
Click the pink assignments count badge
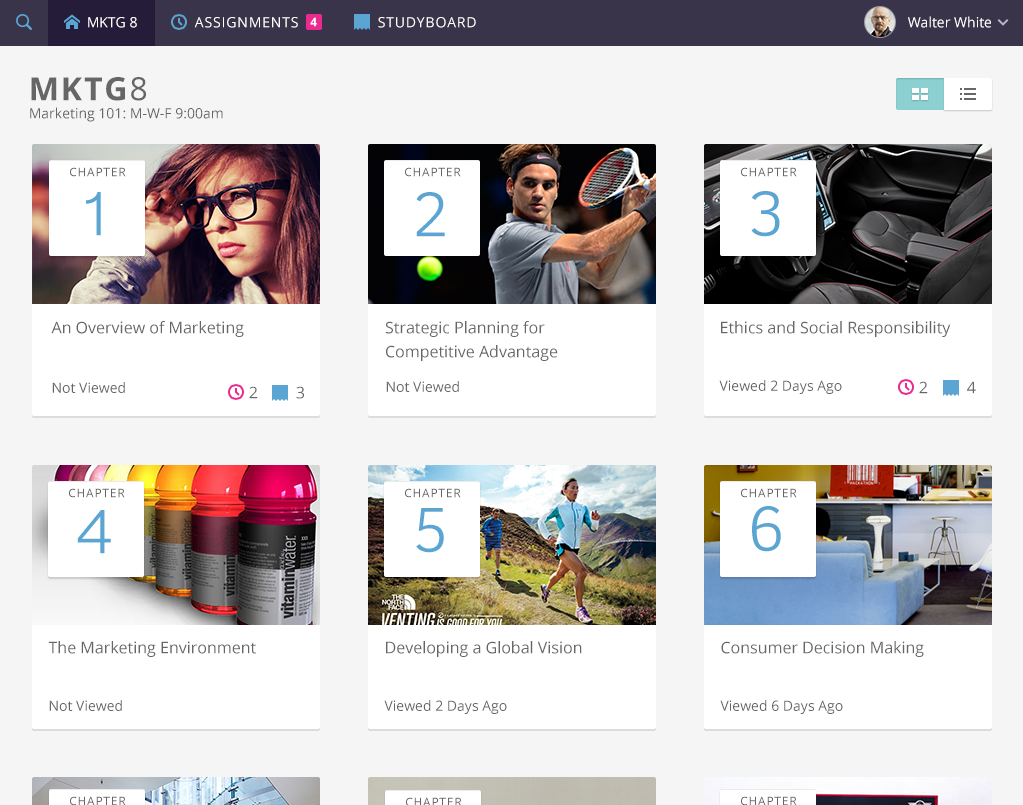pos(314,22)
